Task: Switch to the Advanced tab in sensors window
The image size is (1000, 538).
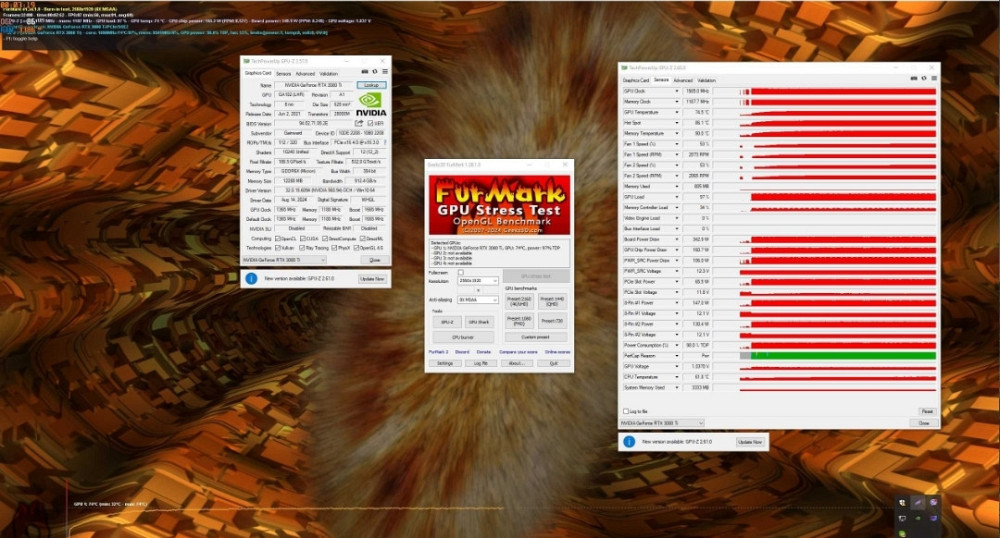Action: pyautogui.click(x=683, y=80)
